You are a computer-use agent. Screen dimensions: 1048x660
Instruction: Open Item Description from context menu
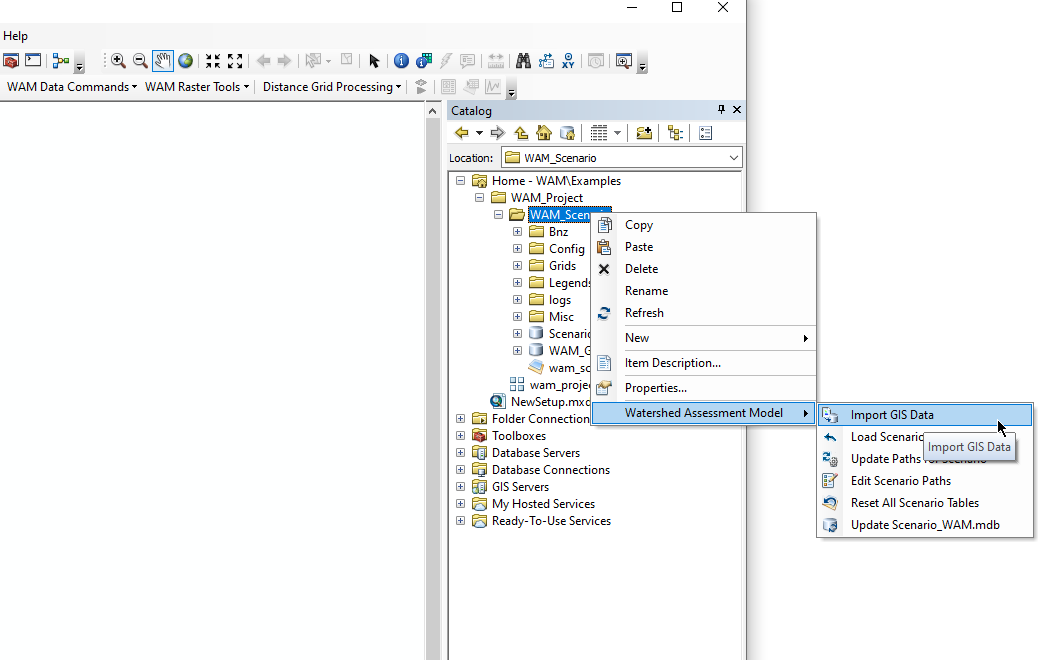click(x=704, y=363)
